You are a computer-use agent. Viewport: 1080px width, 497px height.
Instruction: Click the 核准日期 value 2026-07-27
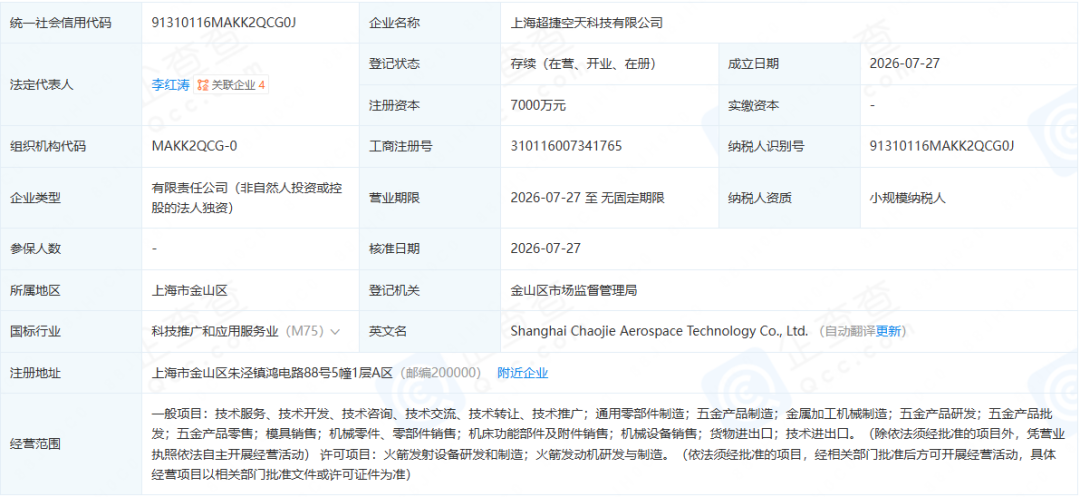point(545,248)
